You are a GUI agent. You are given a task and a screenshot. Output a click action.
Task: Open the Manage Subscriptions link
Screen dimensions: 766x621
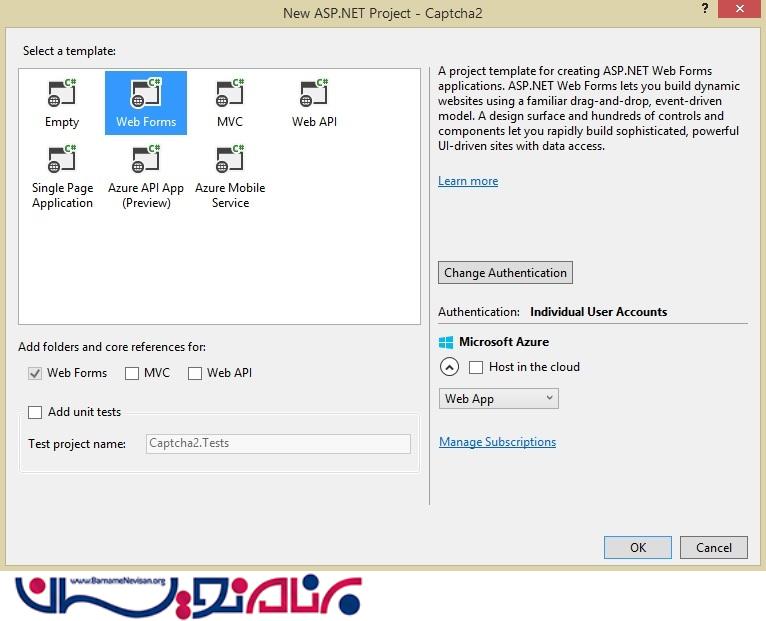tap(497, 442)
